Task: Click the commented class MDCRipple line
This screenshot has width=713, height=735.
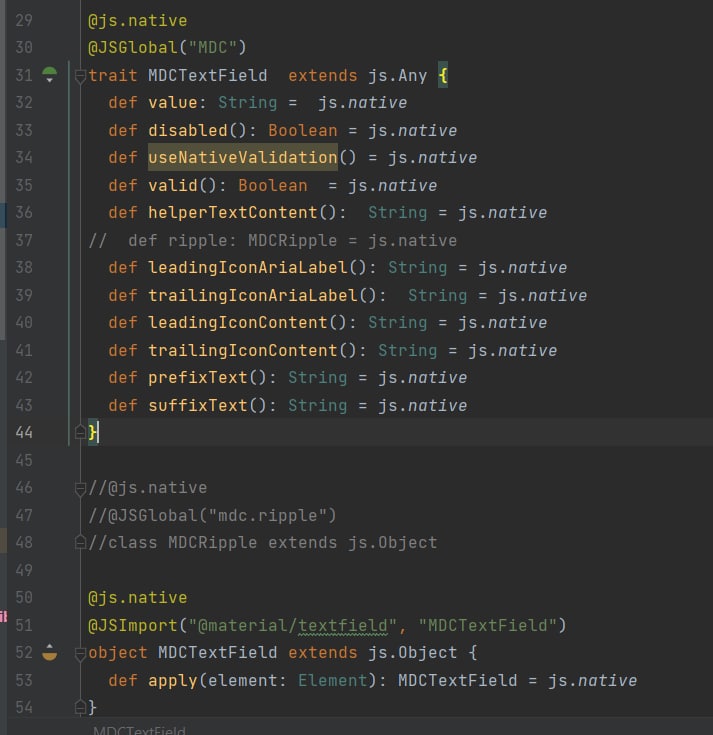Action: 263,543
